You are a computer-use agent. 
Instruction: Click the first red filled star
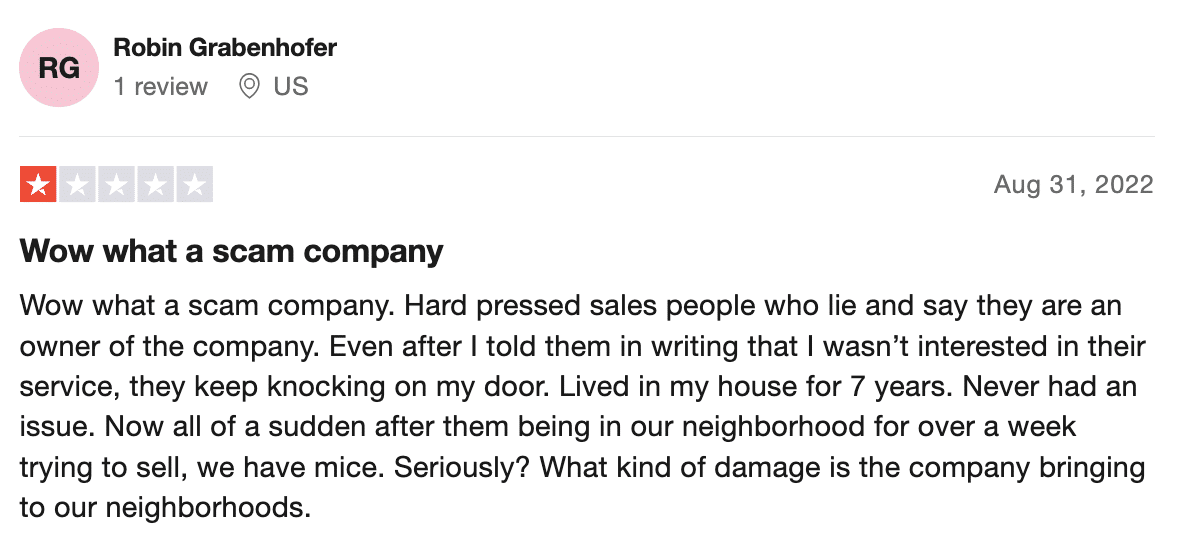[x=38, y=184]
